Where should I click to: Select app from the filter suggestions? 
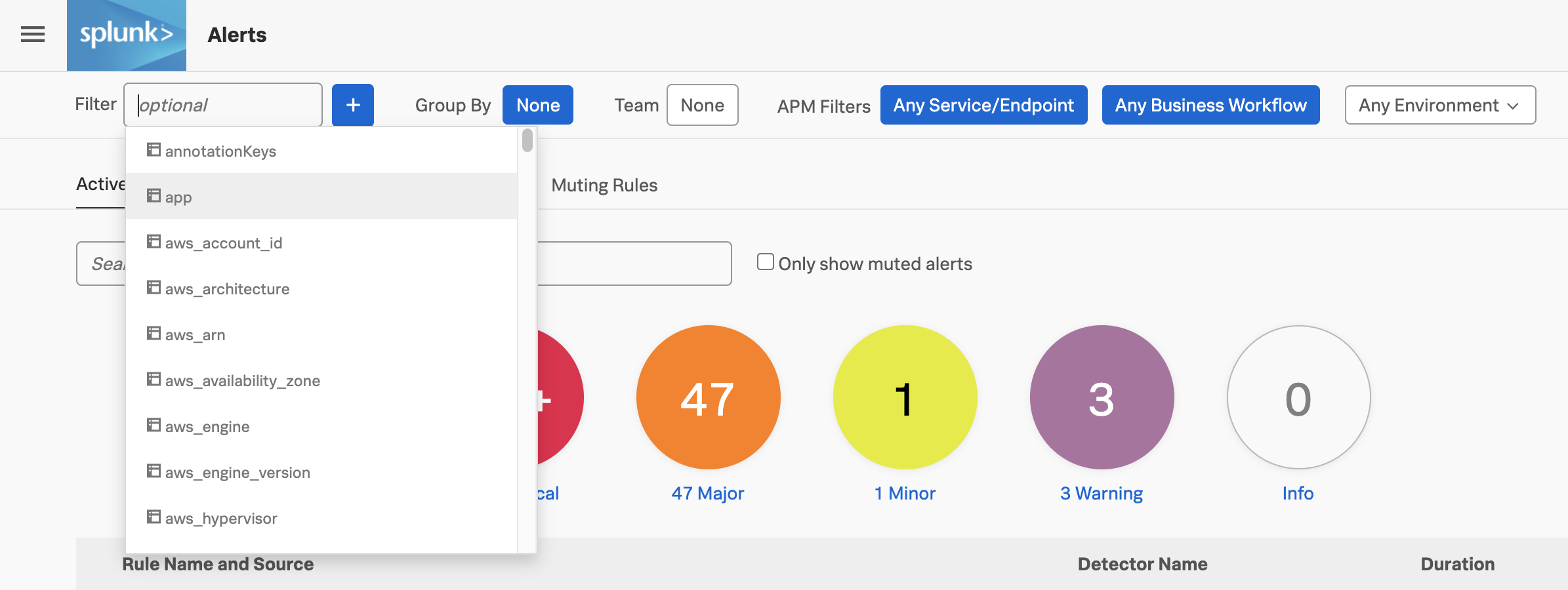pyautogui.click(x=321, y=196)
